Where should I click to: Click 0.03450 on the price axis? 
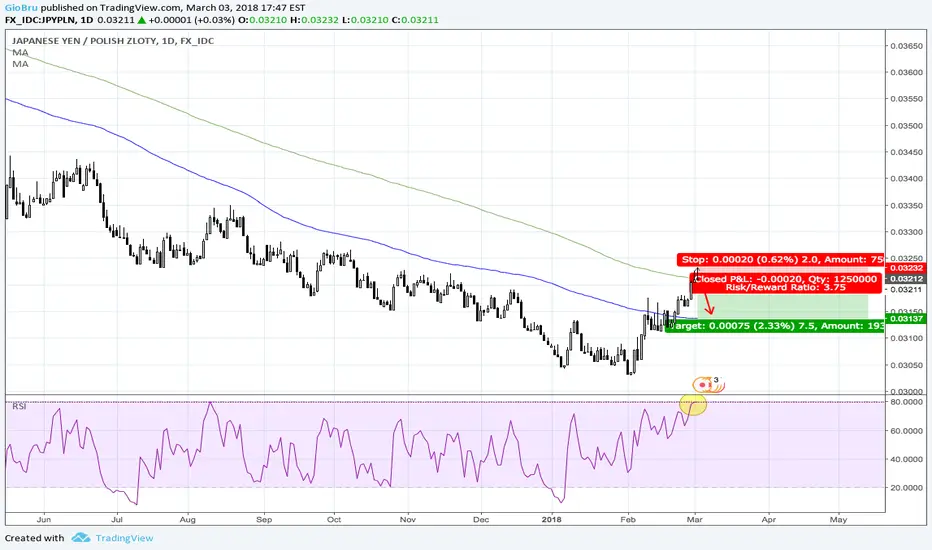point(906,152)
